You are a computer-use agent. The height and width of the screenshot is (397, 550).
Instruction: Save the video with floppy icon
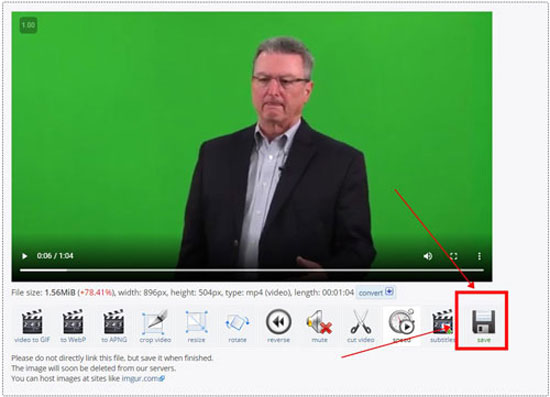pyautogui.click(x=483, y=325)
